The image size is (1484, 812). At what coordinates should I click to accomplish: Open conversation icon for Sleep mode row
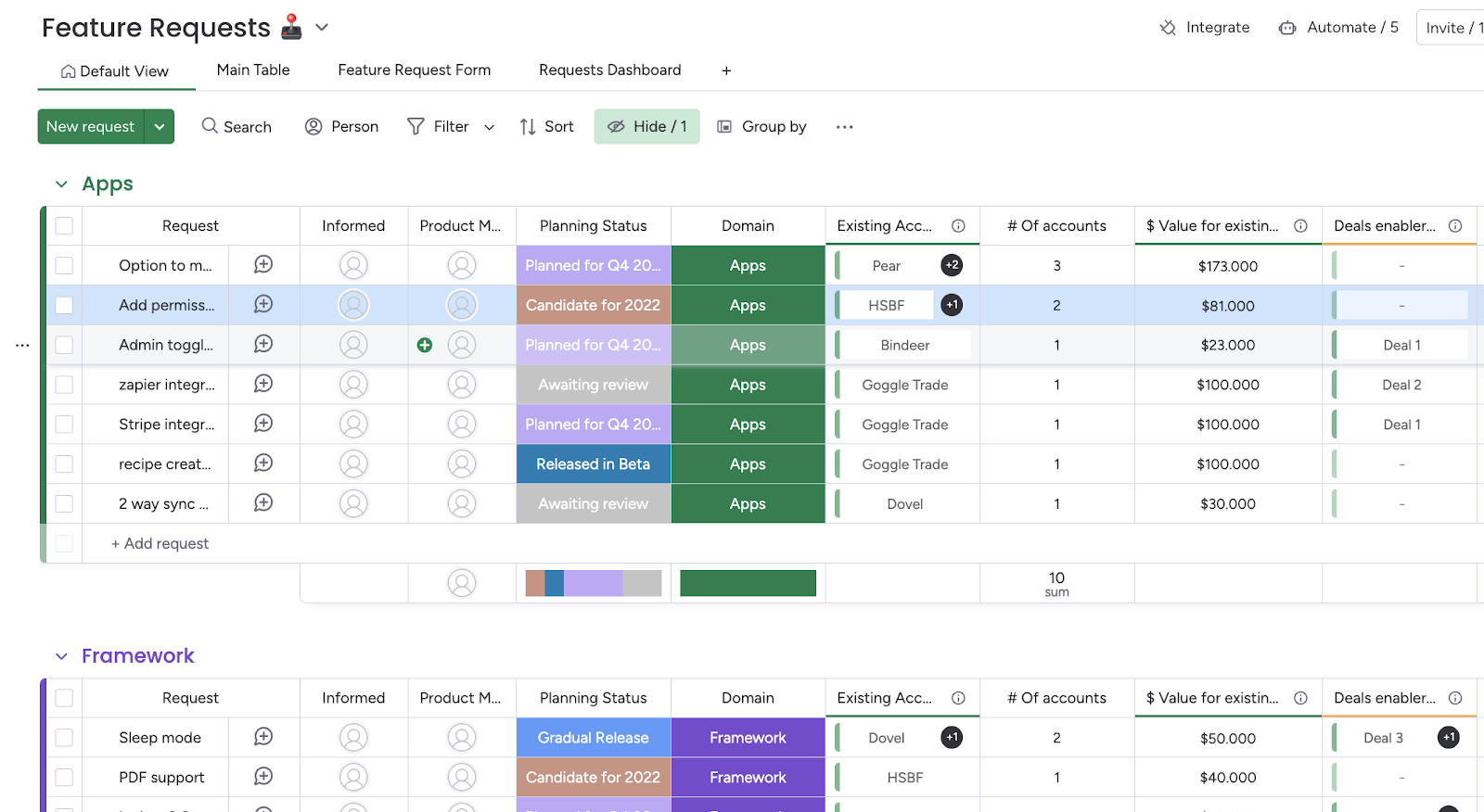tap(263, 737)
